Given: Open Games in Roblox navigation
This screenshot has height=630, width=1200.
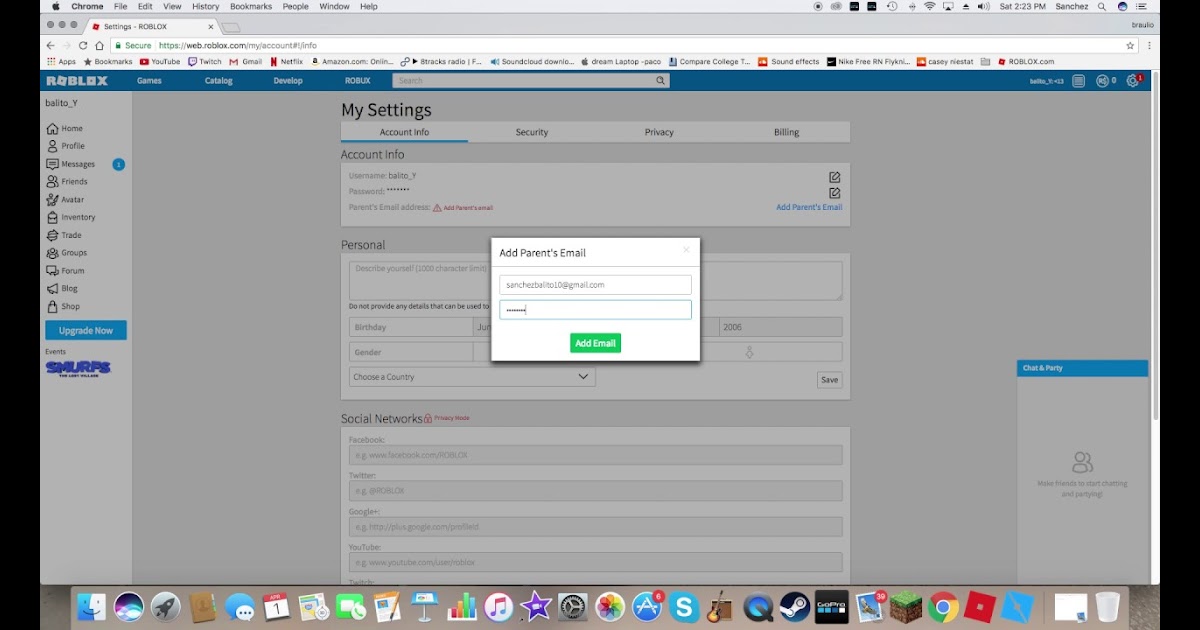Looking at the screenshot, I should point(149,81).
